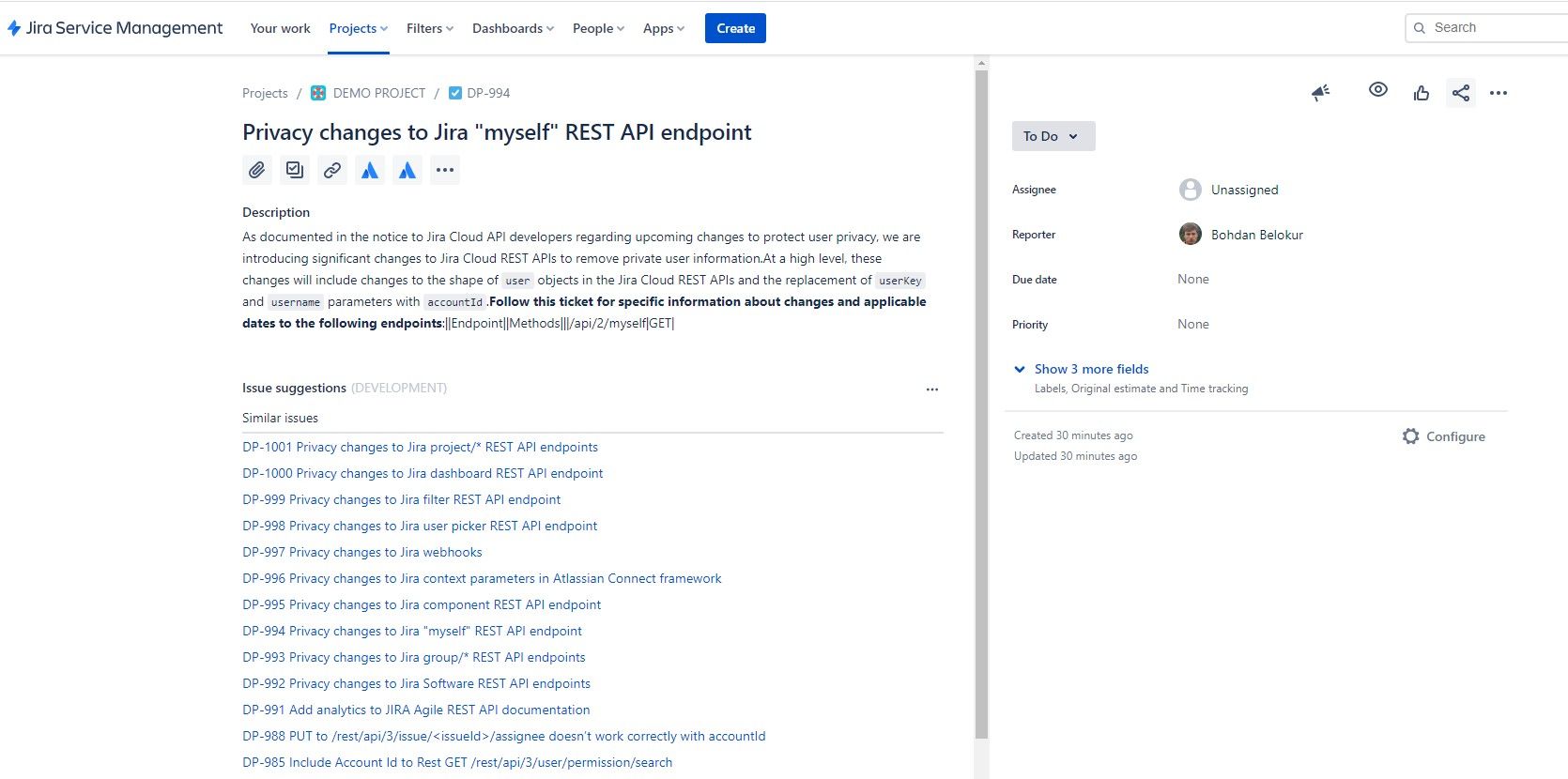Screen dimensions: 1568x779
Task: Click the Jira Service Management logo
Action: click(115, 28)
